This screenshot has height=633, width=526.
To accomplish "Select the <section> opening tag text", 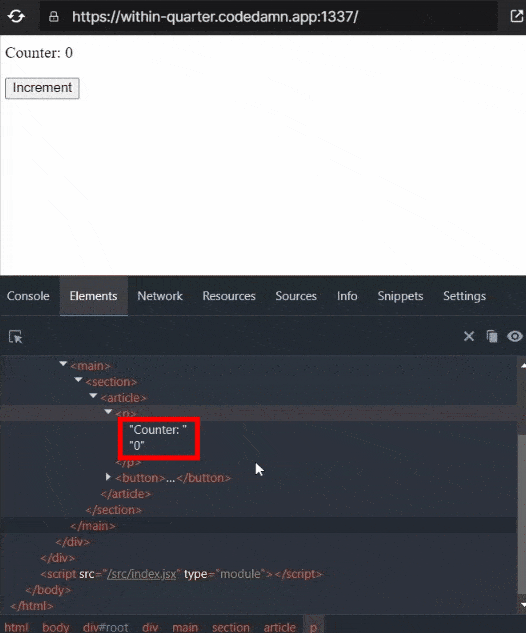I will tap(111, 381).
